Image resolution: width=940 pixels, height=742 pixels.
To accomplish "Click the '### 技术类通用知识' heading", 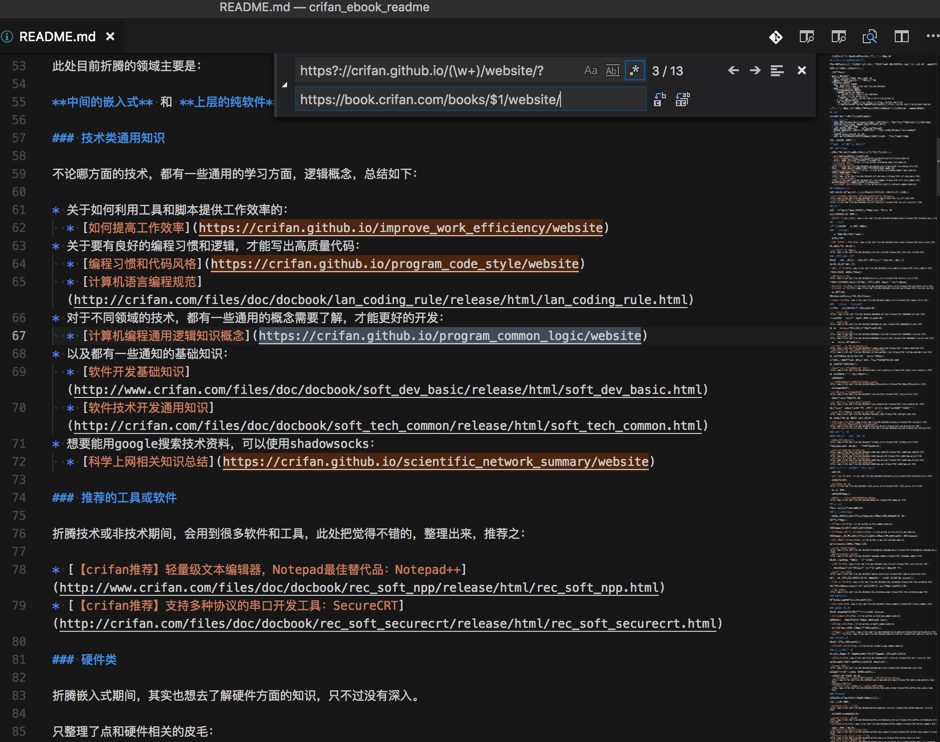I will click(x=109, y=138).
